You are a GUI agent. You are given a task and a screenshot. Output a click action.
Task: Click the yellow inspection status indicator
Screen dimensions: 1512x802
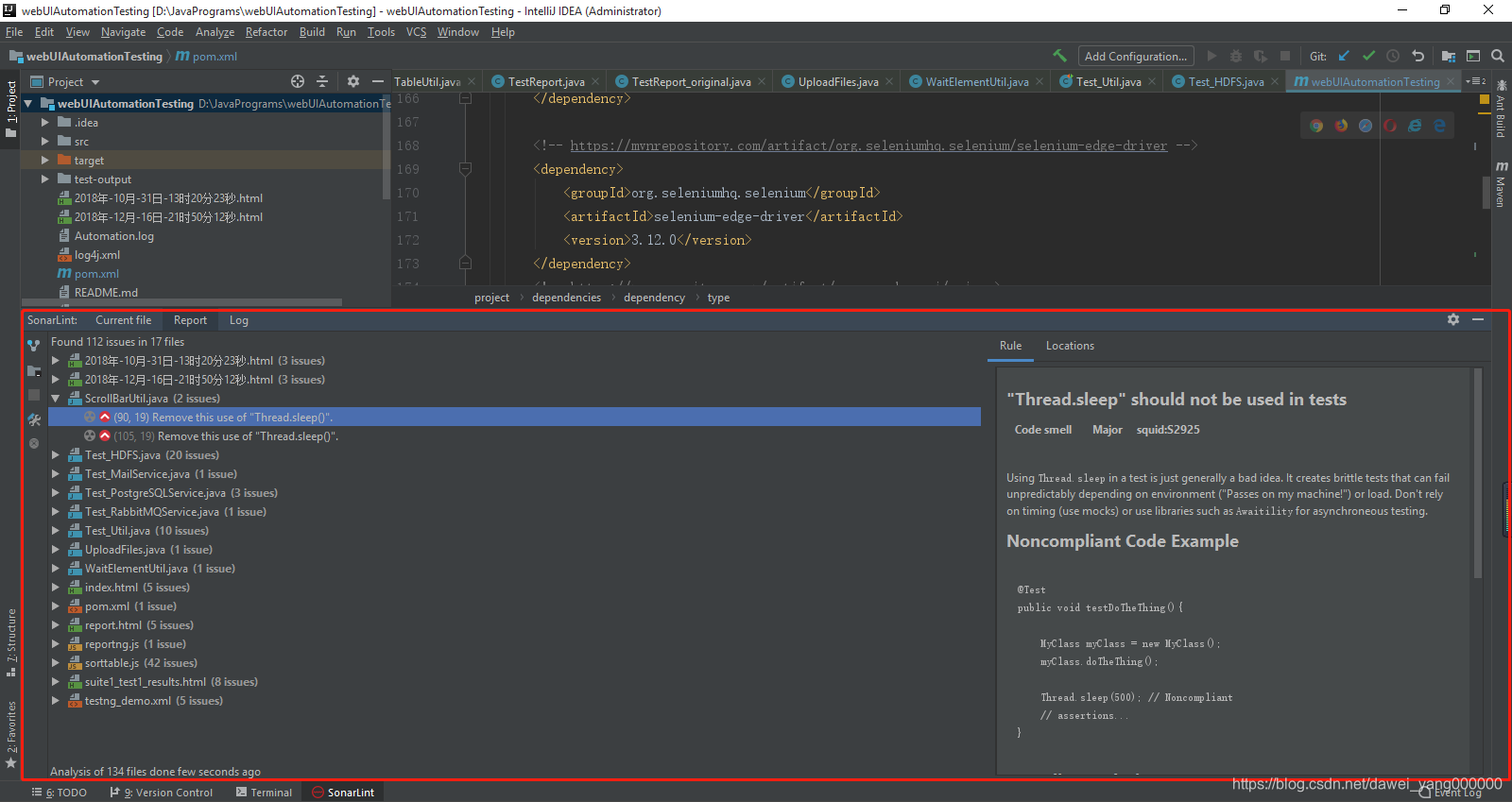pos(1485,98)
